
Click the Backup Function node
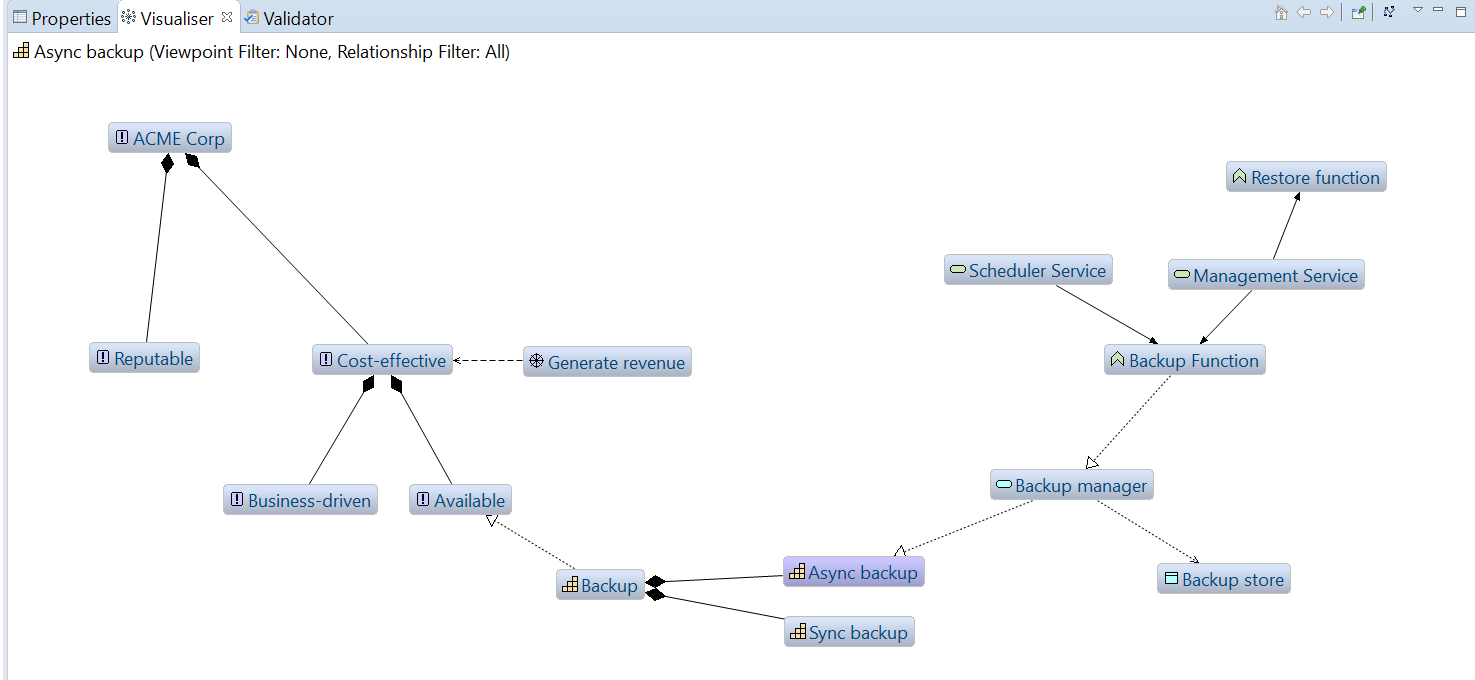tap(1185, 361)
